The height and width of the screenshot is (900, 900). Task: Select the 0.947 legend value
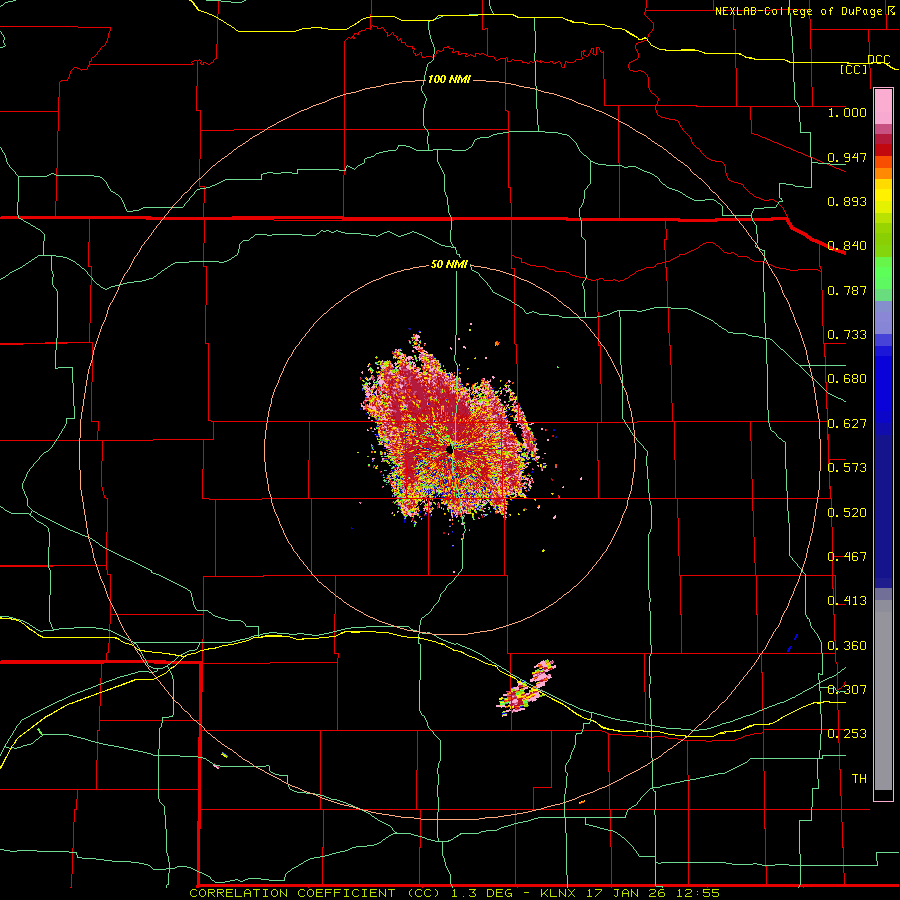tap(847, 157)
